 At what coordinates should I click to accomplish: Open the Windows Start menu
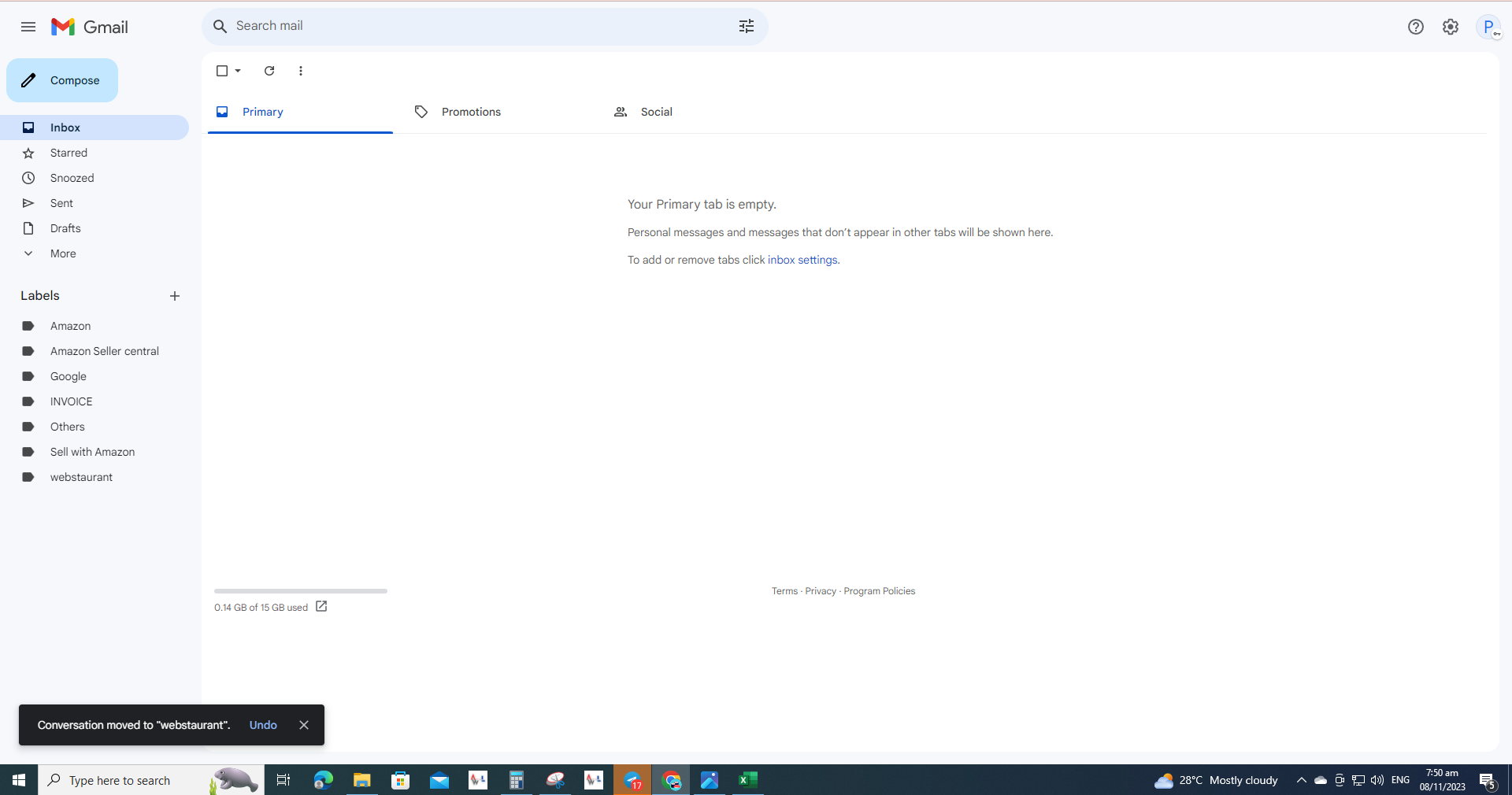pyautogui.click(x=19, y=780)
